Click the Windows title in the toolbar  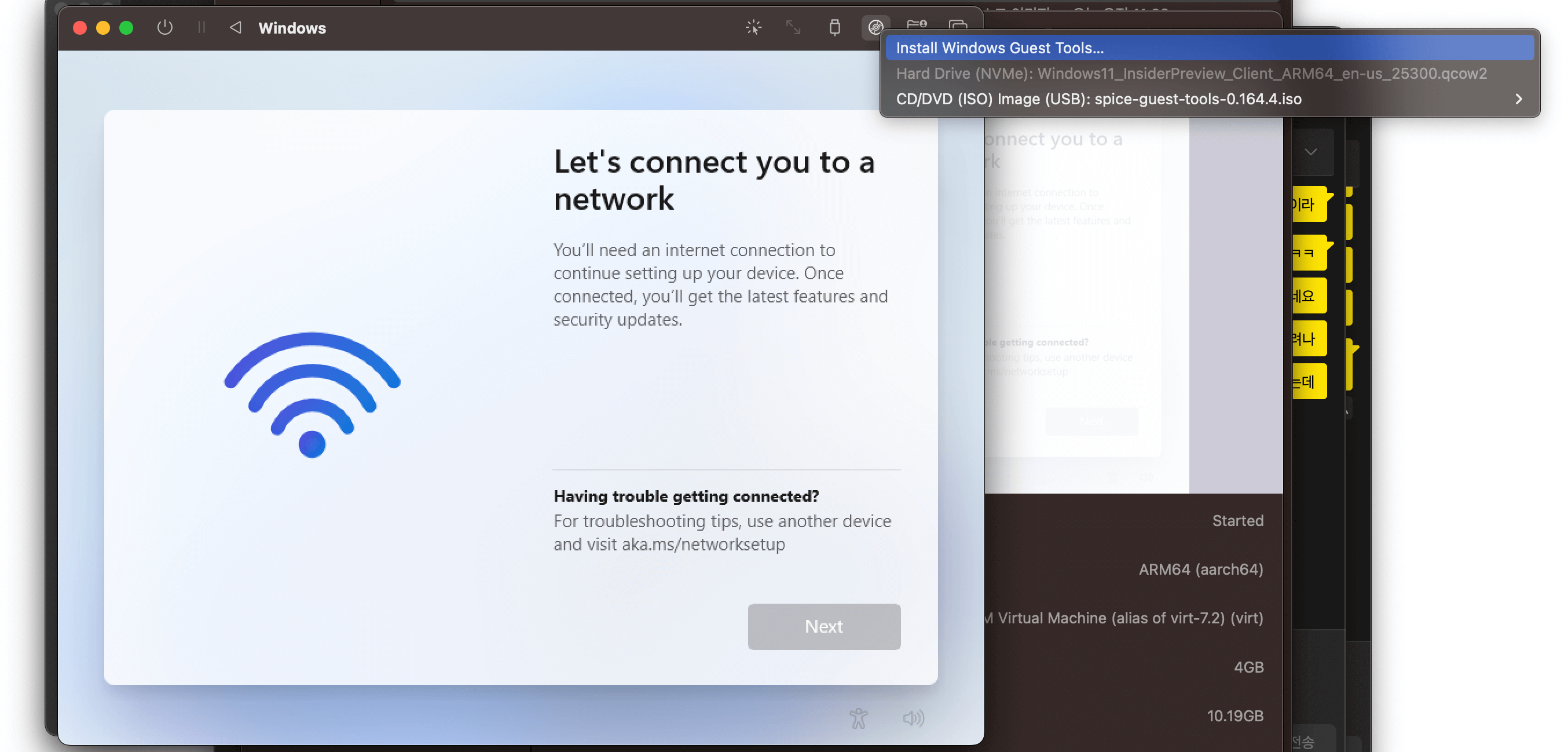[292, 28]
